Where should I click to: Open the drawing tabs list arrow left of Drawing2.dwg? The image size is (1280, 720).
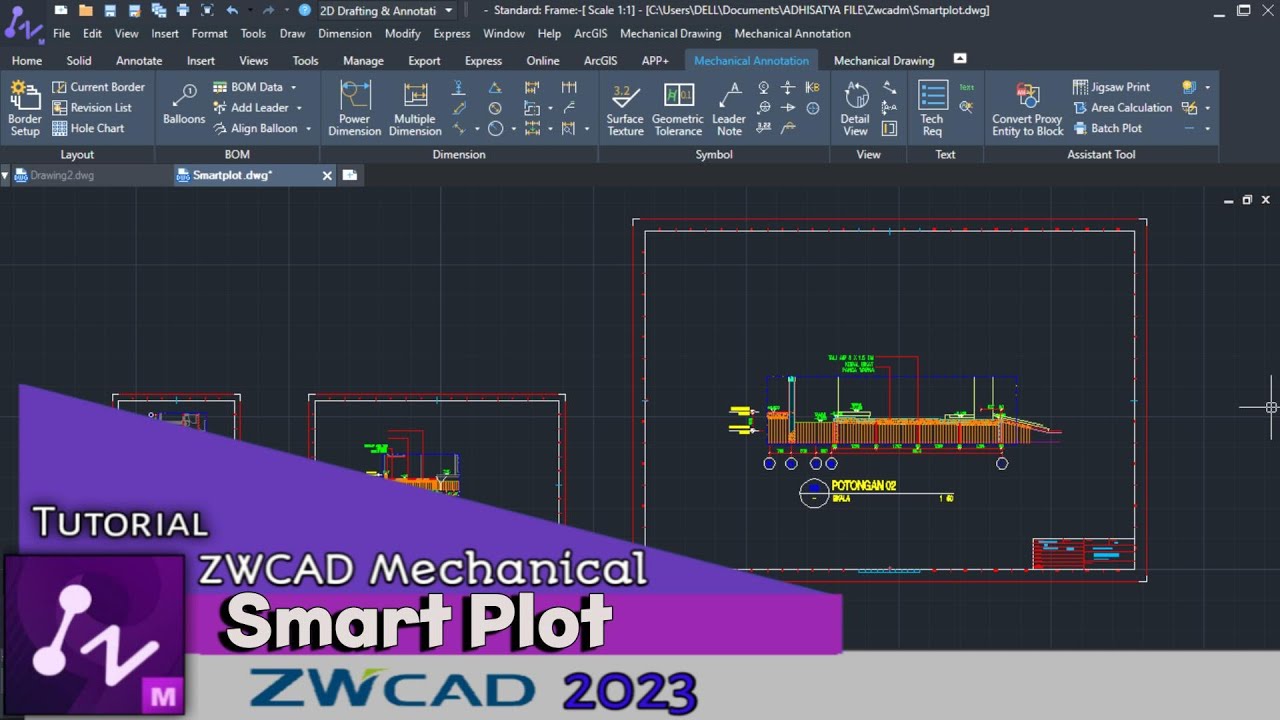pyautogui.click(x=5, y=175)
